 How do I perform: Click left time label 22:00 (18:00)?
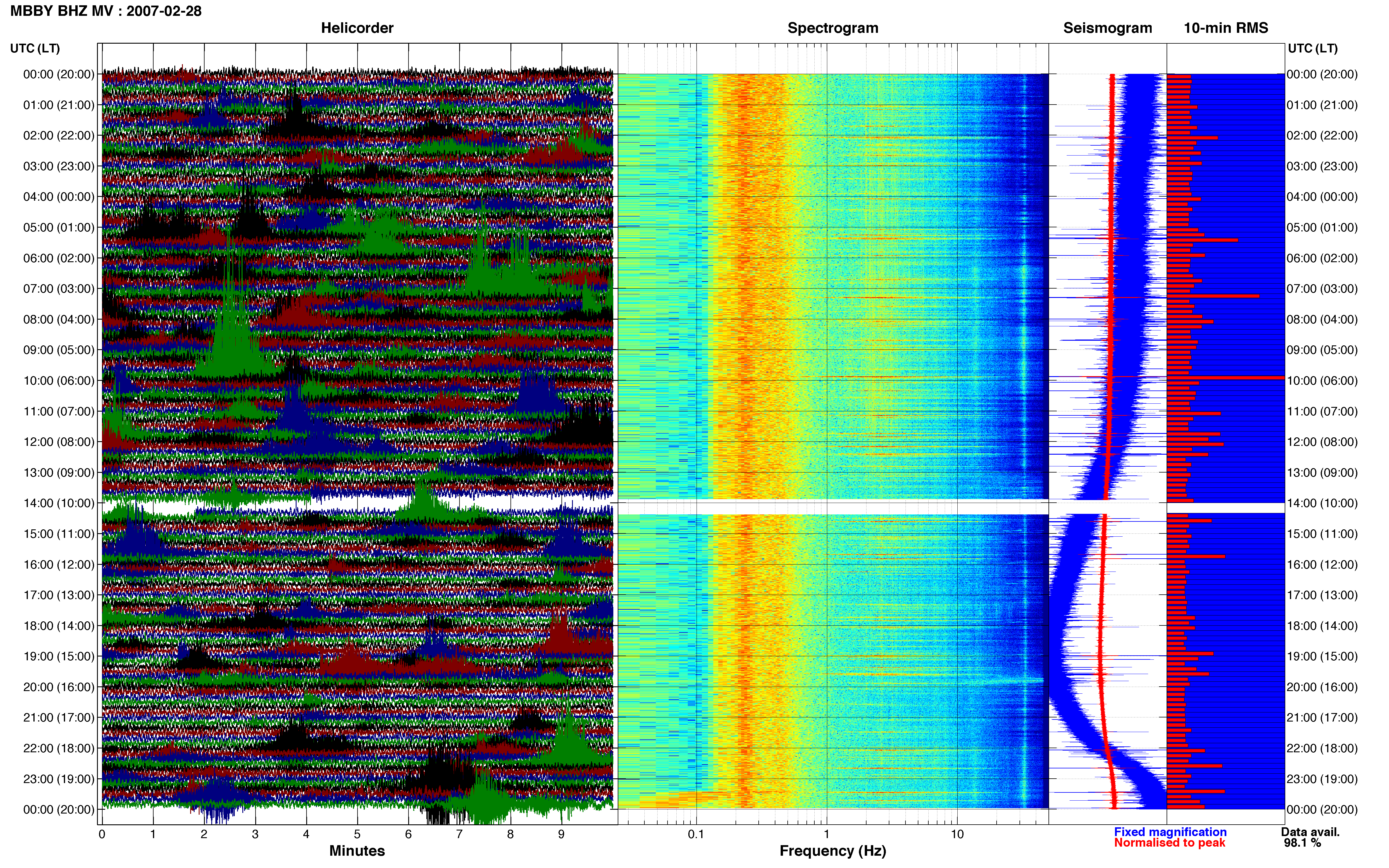[59, 748]
